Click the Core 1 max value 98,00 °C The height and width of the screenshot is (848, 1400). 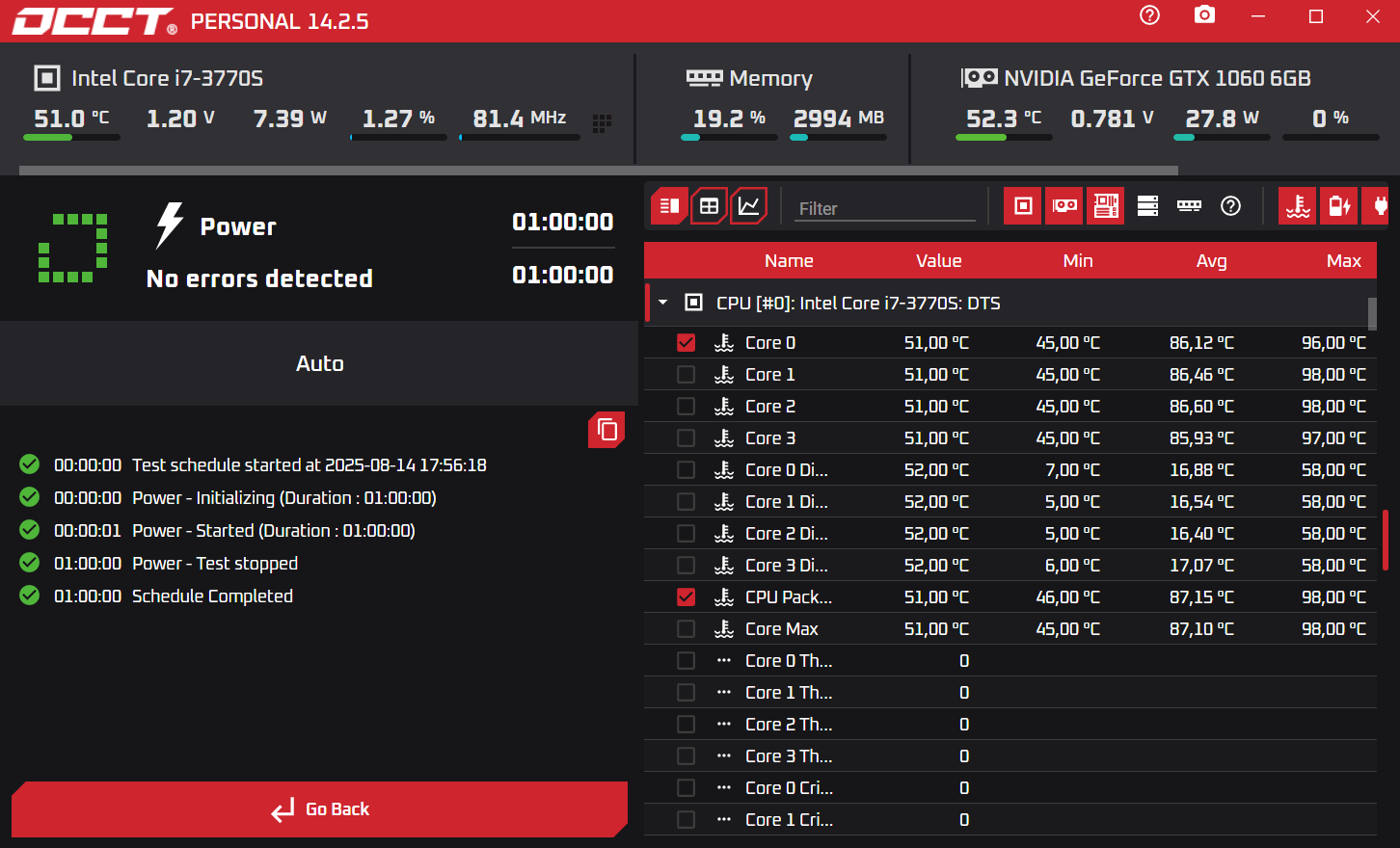tap(1333, 374)
